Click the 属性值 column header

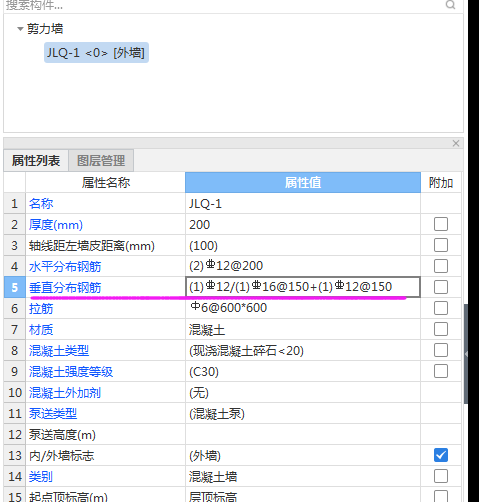[303, 183]
